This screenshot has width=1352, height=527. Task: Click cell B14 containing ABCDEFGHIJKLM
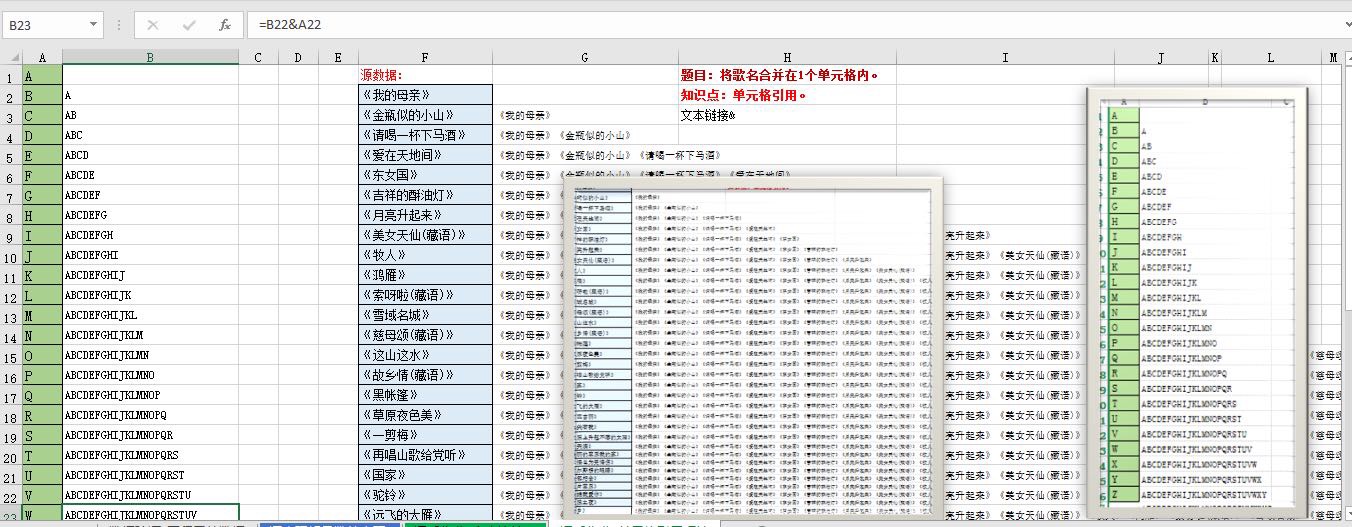tap(150, 335)
